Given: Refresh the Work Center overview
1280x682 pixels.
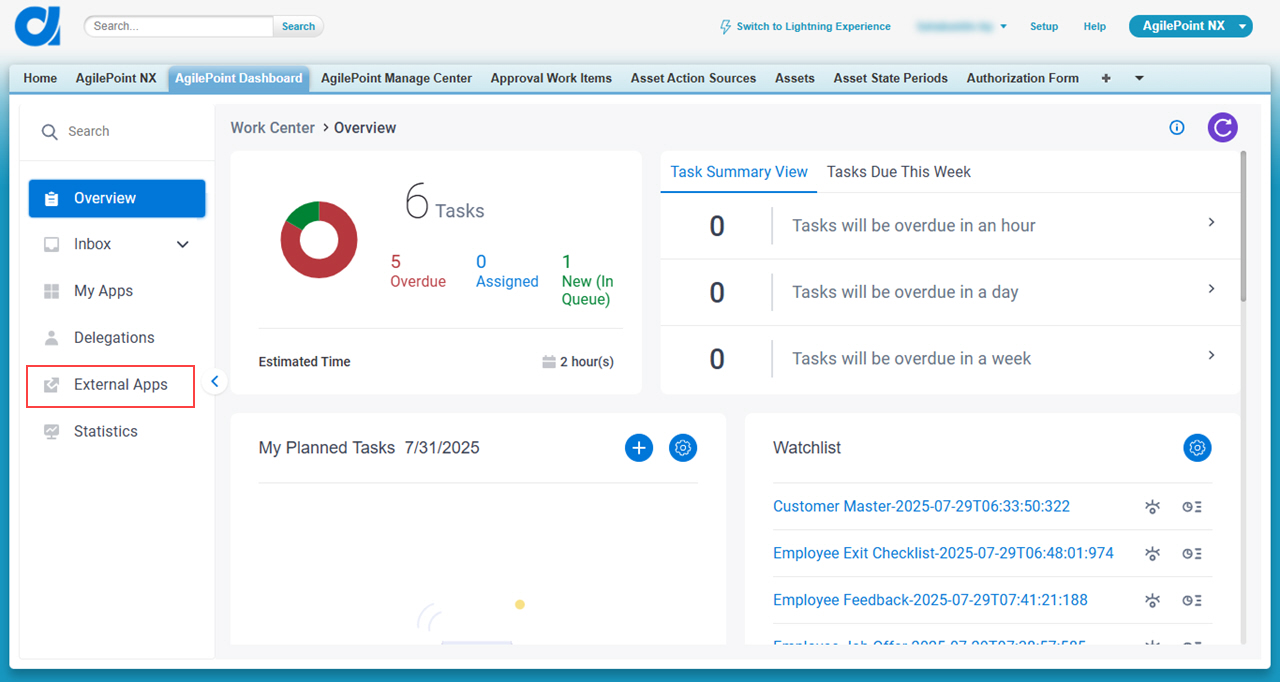Looking at the screenshot, I should pos(1222,127).
